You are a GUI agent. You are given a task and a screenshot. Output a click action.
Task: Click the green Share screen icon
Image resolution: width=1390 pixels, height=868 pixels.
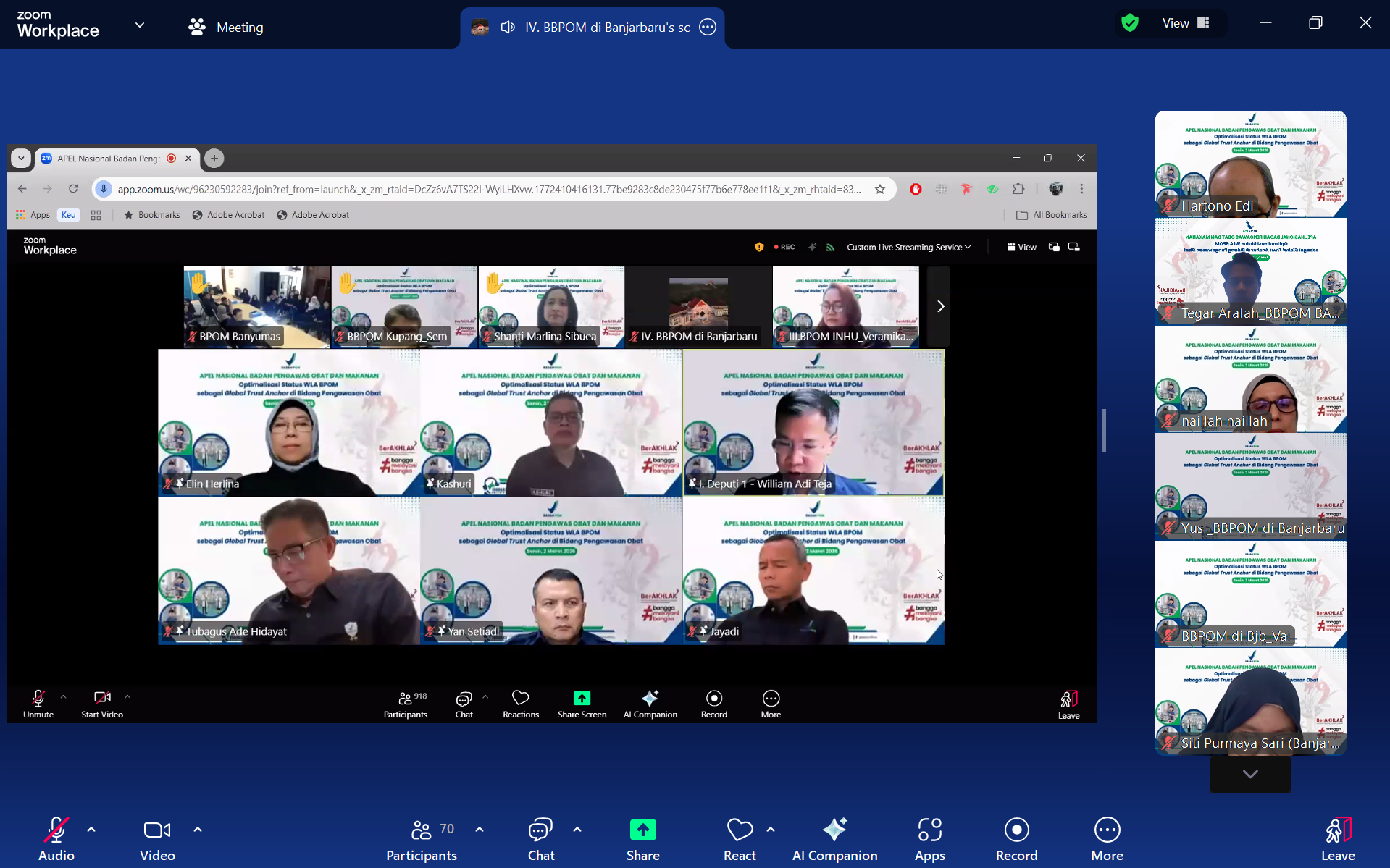(x=642, y=830)
